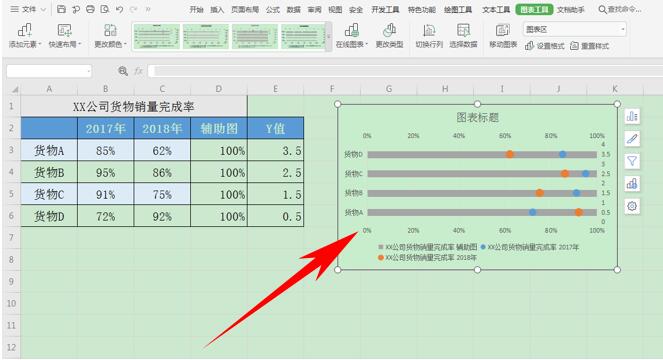Click the 2017年 legend entry in chart
663x360 pixels.
[530, 247]
